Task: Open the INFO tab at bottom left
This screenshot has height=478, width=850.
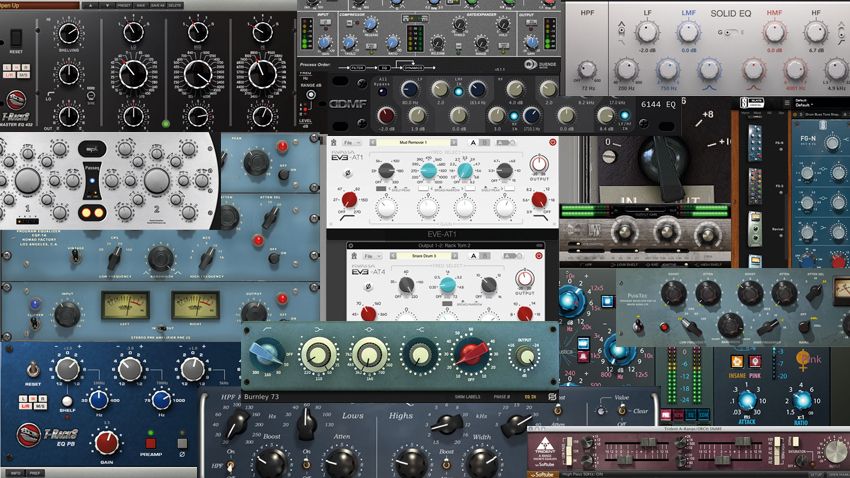Action: pos(16,473)
